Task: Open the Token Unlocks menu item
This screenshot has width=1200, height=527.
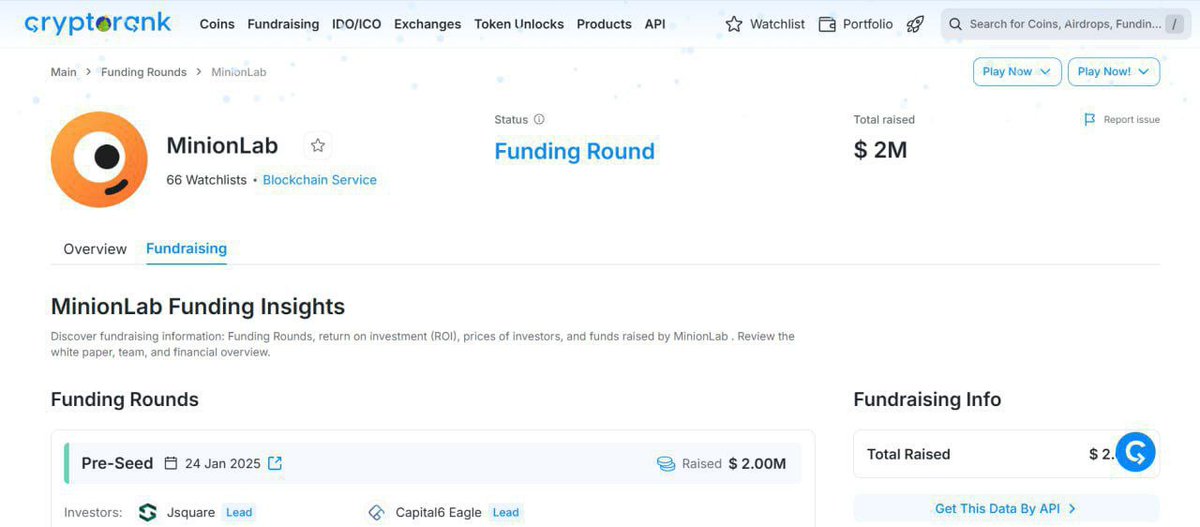Action: click(x=519, y=24)
